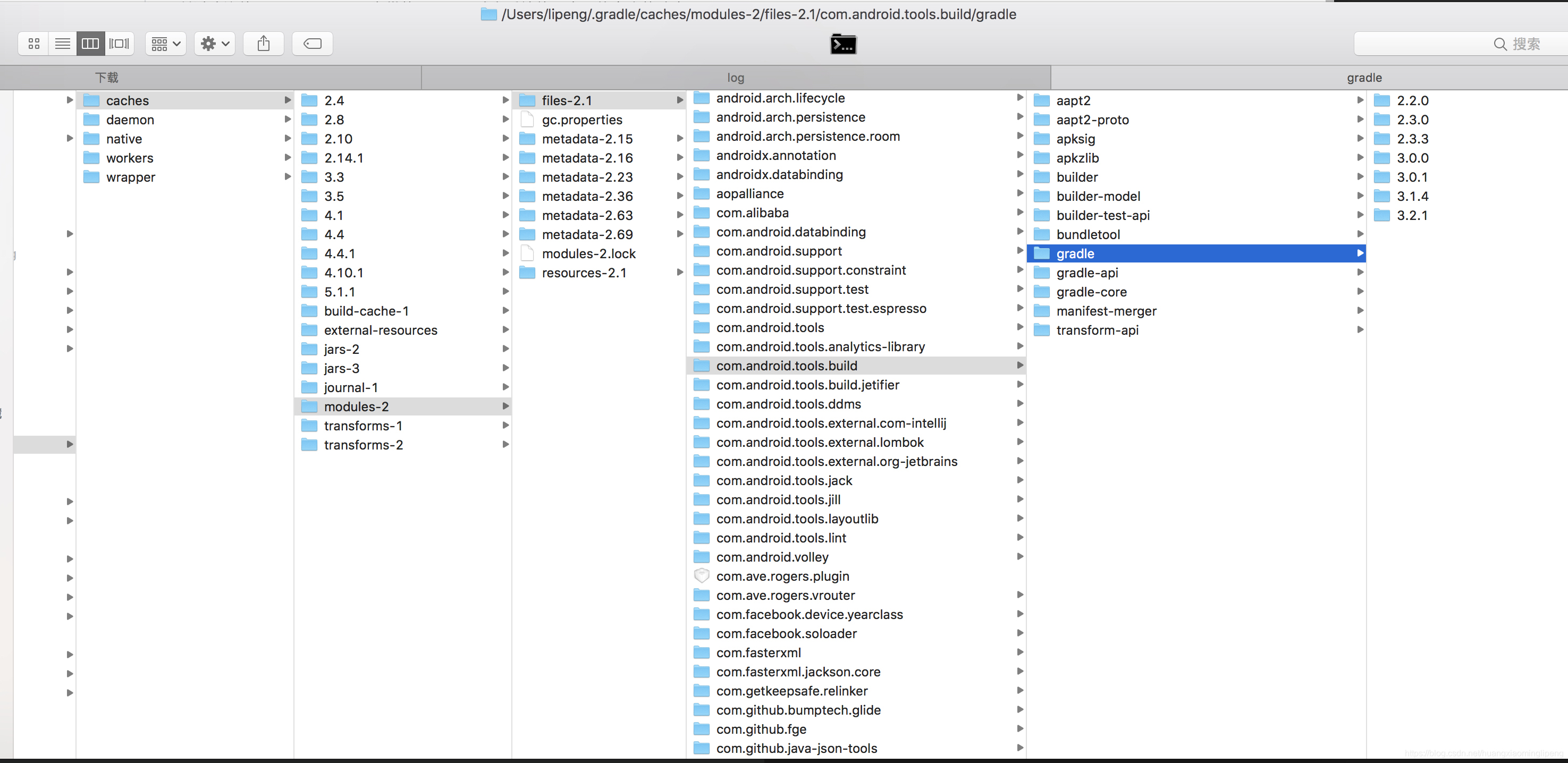Open the action gear menu
Image resolution: width=1568 pixels, height=763 pixels.
tap(214, 44)
